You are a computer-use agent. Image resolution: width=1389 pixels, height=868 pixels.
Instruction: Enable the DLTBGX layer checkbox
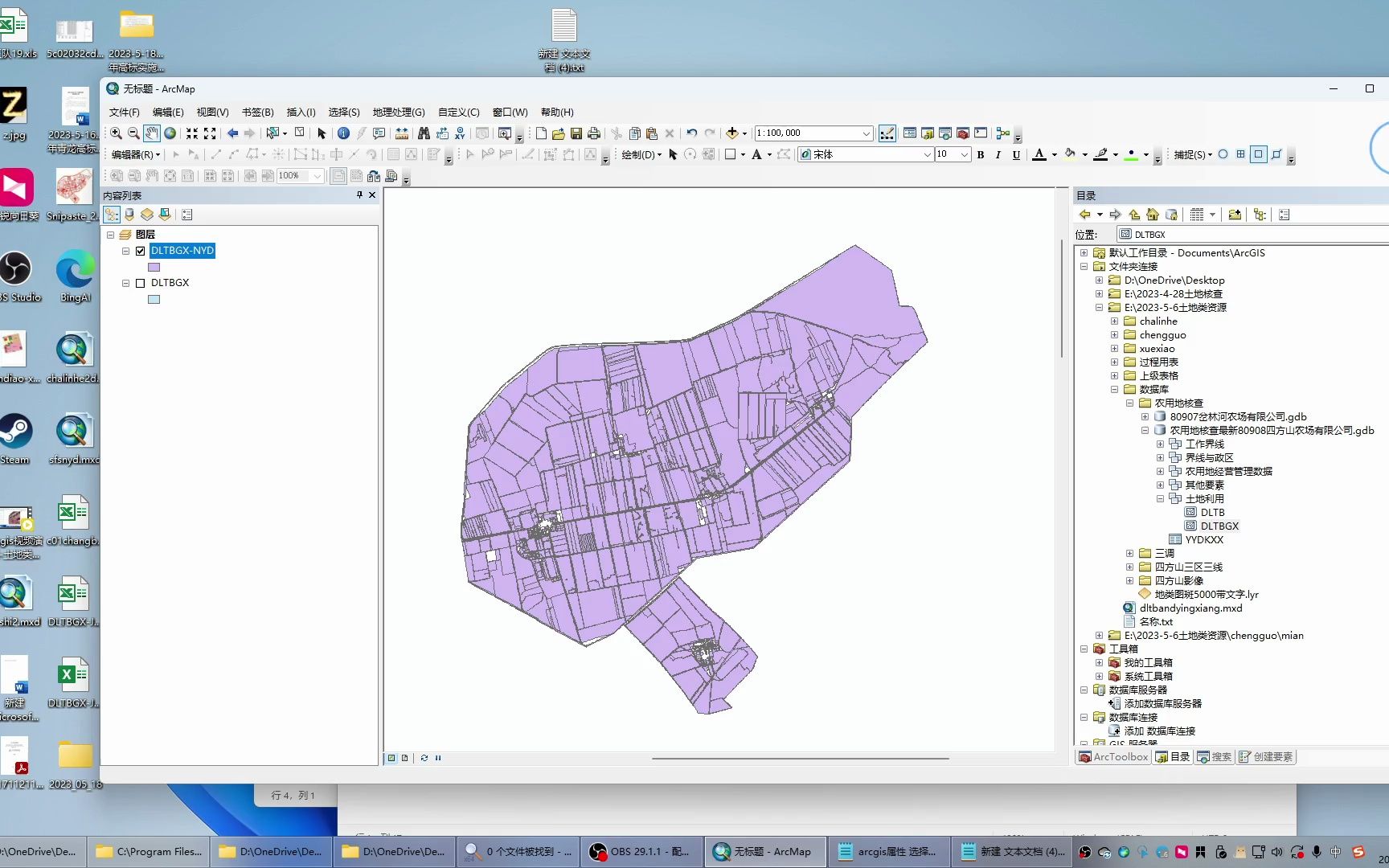(140, 282)
